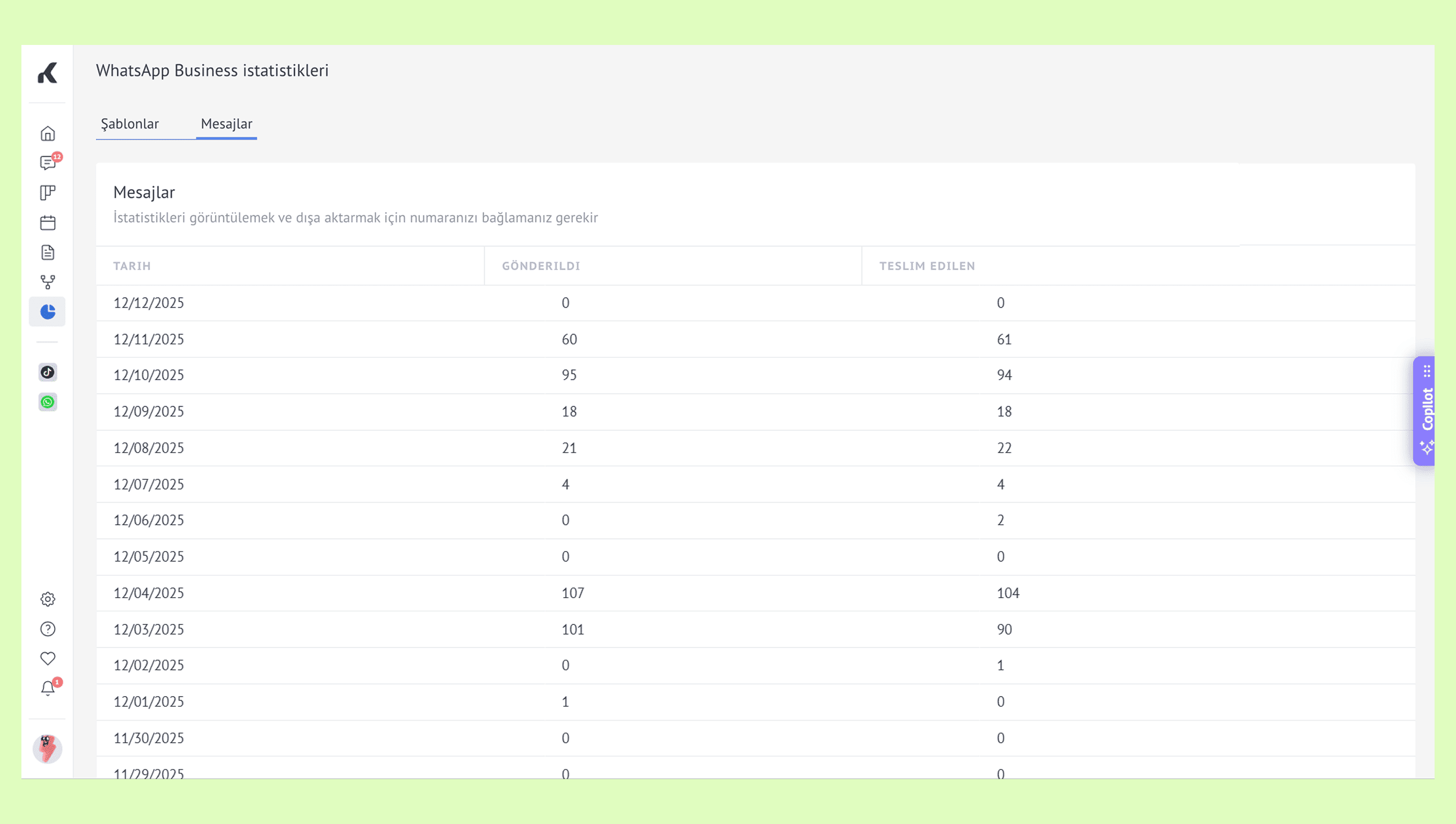Open the calendar icon in sidebar
The width and height of the screenshot is (1456, 824).
coord(48,223)
